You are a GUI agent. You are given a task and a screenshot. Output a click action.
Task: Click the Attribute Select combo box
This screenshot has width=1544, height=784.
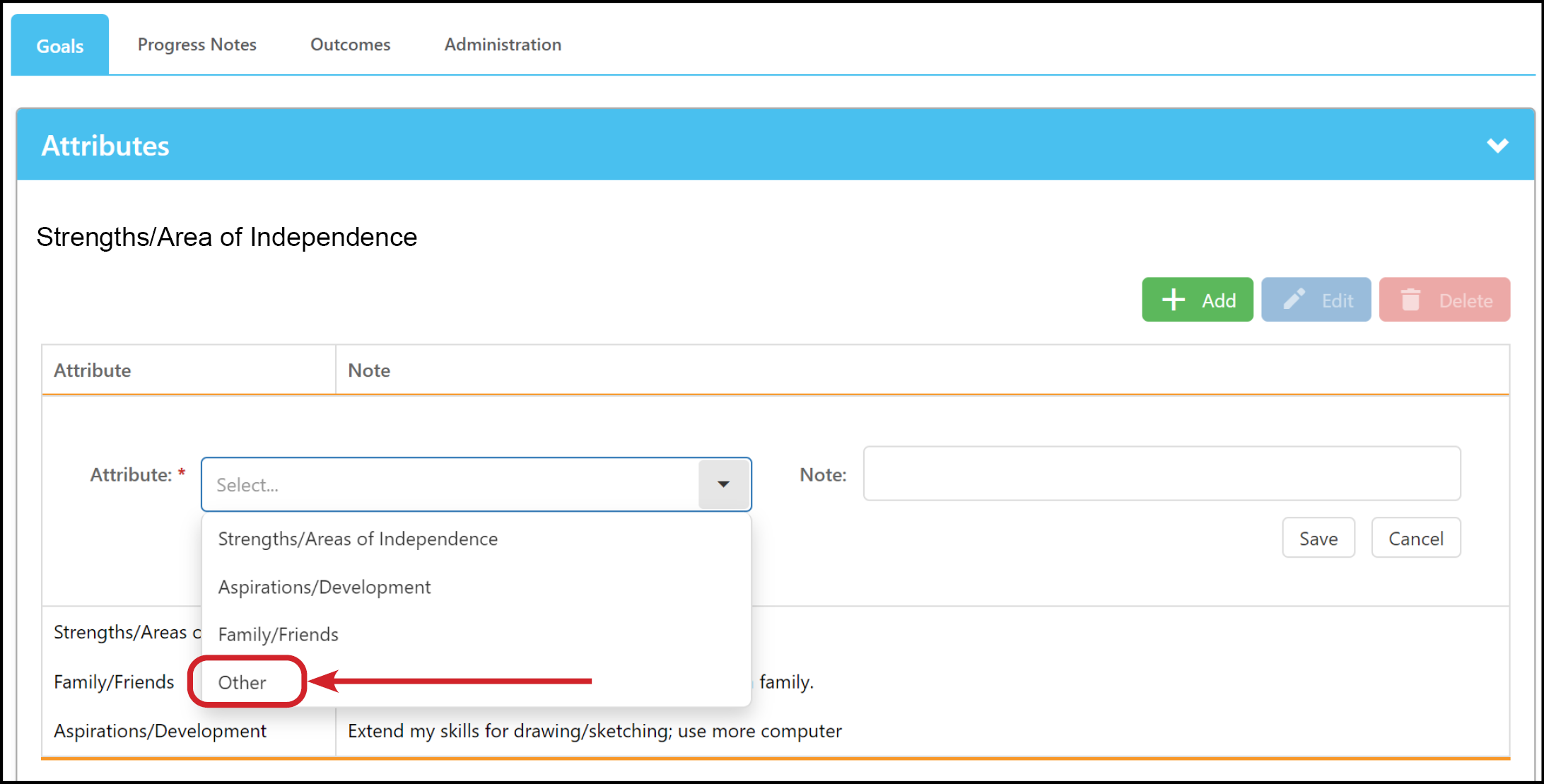(x=476, y=484)
